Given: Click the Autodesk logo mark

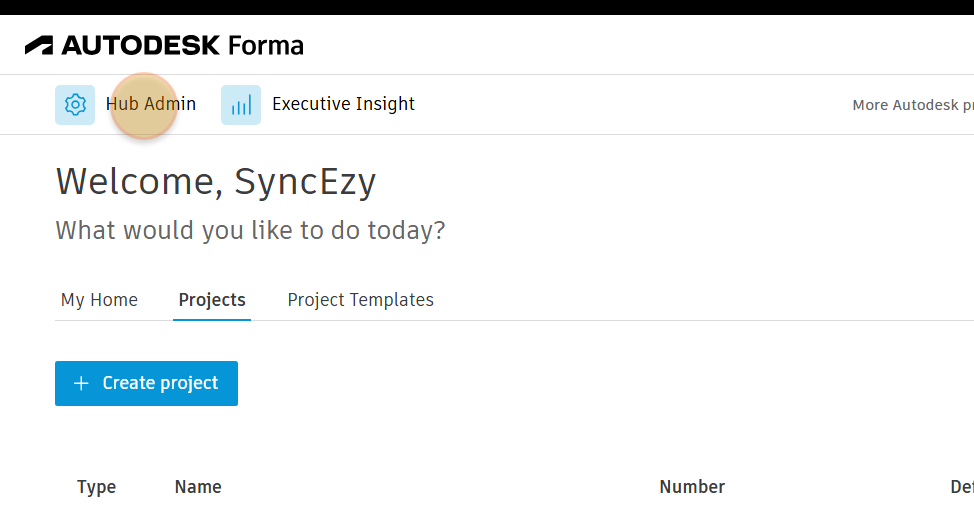Looking at the screenshot, I should point(40,45).
